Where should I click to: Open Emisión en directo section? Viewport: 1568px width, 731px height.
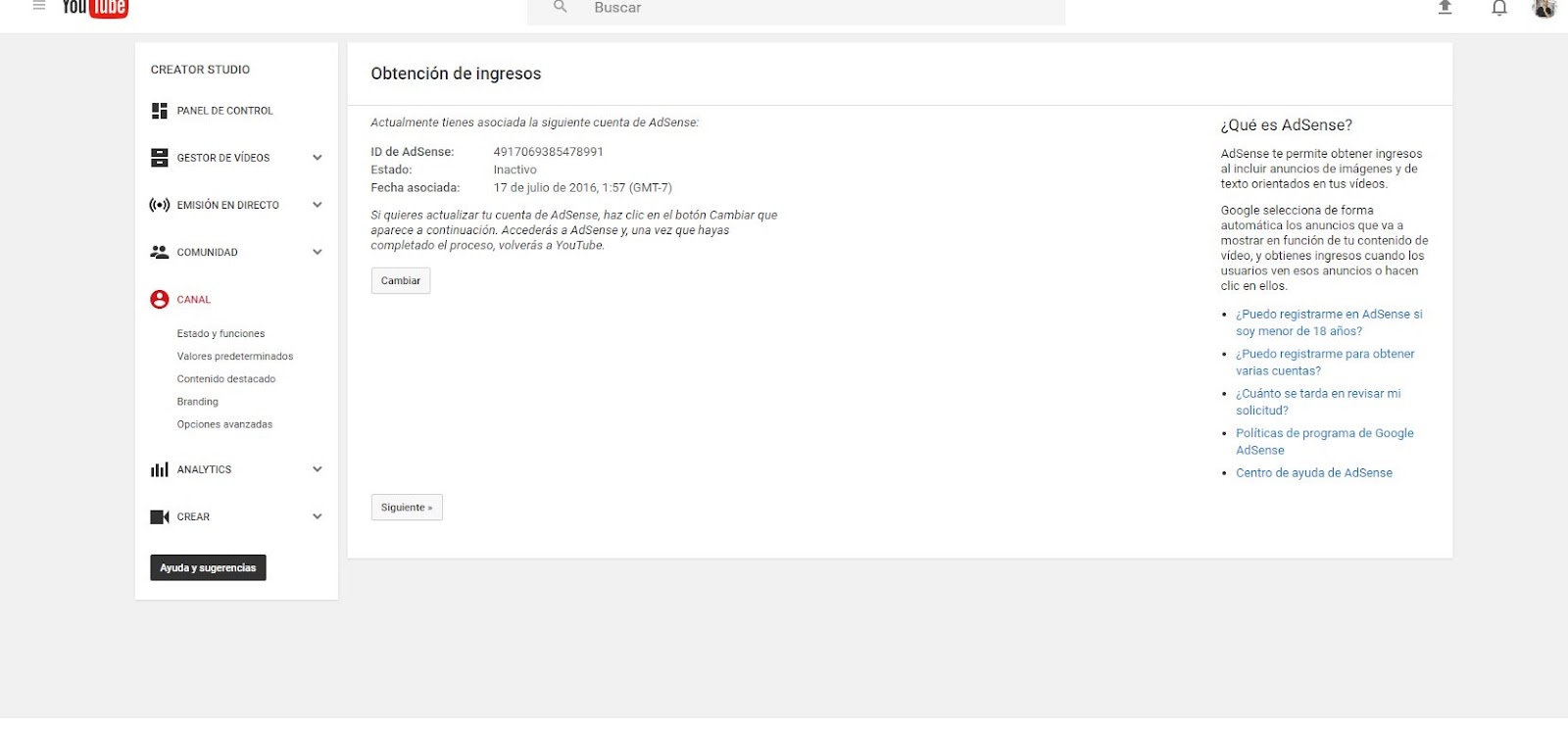pyautogui.click(x=228, y=205)
